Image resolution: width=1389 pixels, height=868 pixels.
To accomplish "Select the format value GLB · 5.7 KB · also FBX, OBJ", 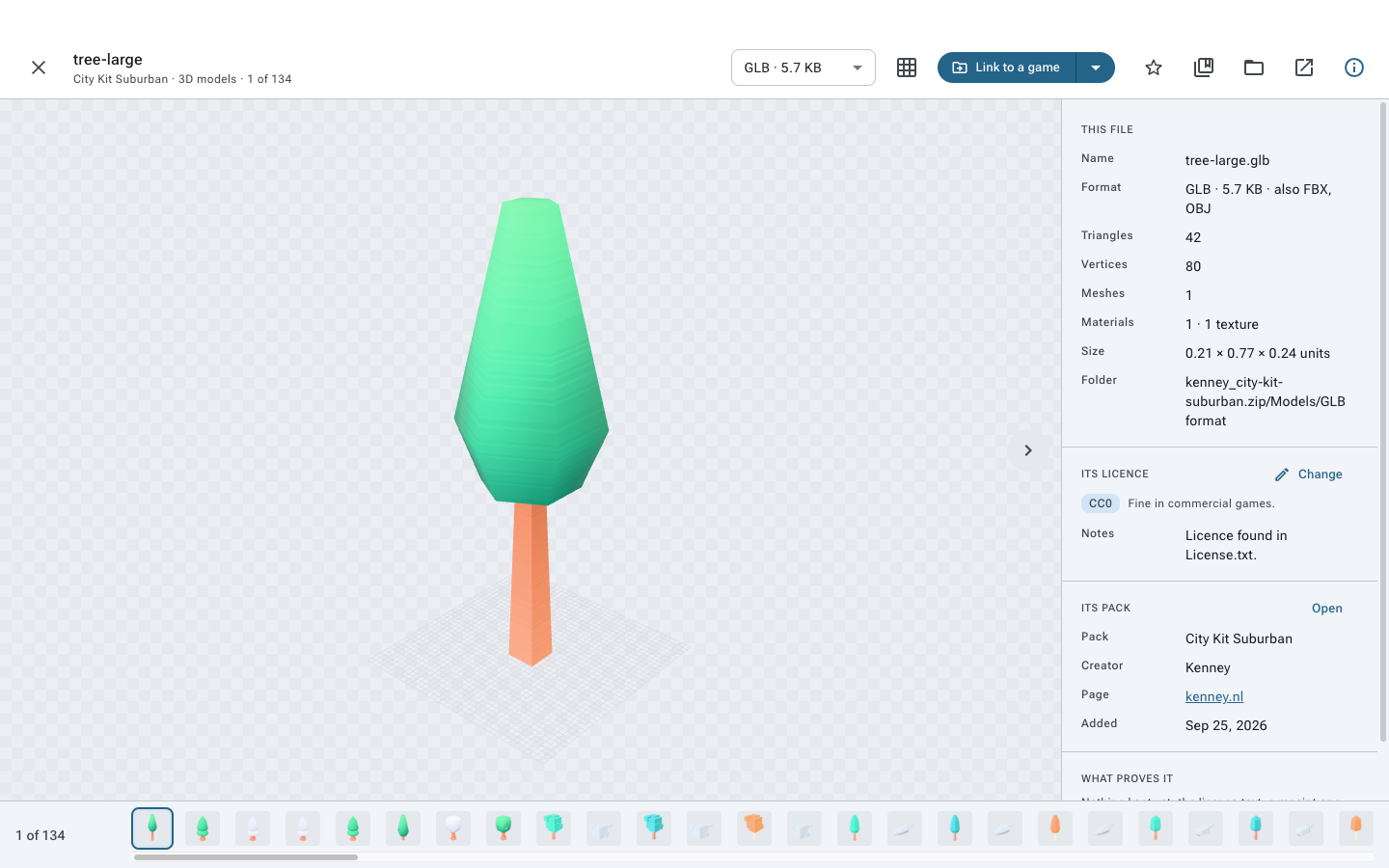I will [x=1259, y=199].
